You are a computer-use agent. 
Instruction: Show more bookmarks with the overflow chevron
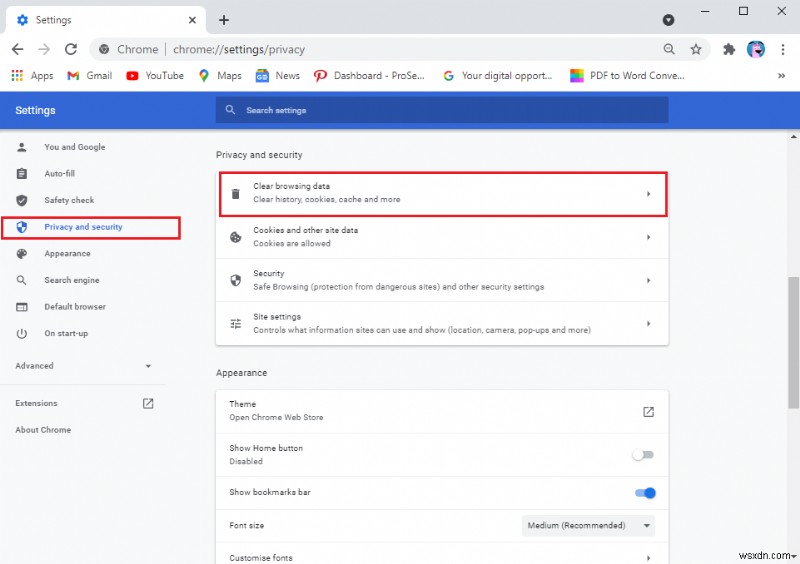pyautogui.click(x=781, y=75)
